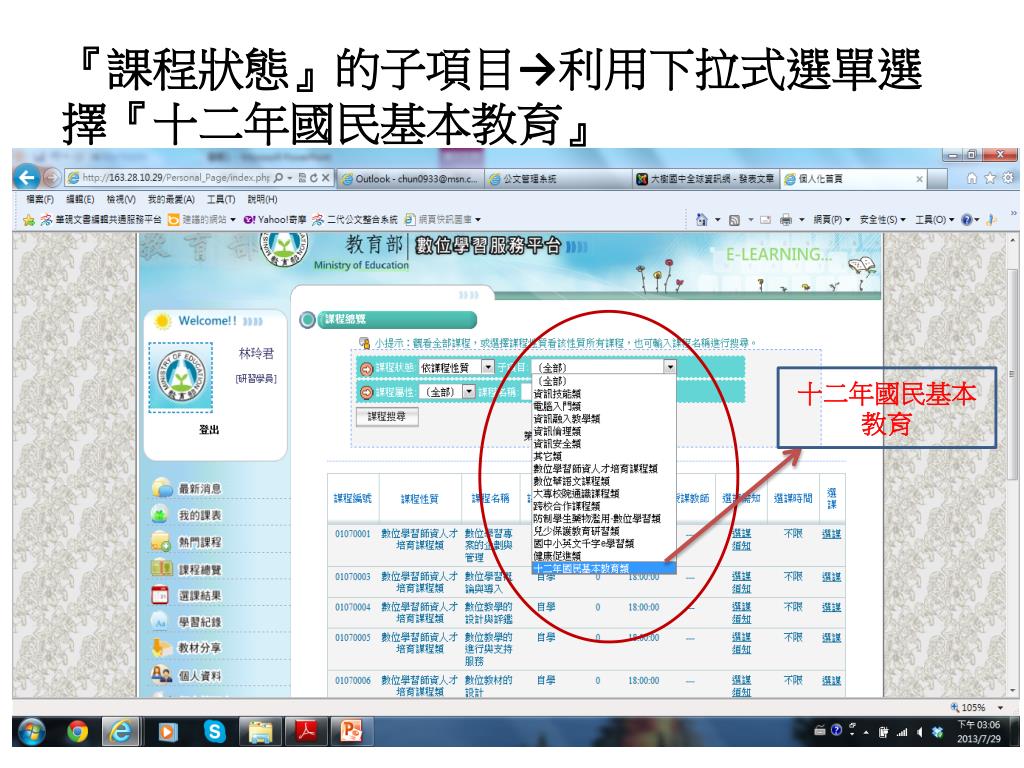This screenshot has height=768, width=1024.
Task: Click the taskbar clock showing 下午 03:06
Action: click(978, 731)
